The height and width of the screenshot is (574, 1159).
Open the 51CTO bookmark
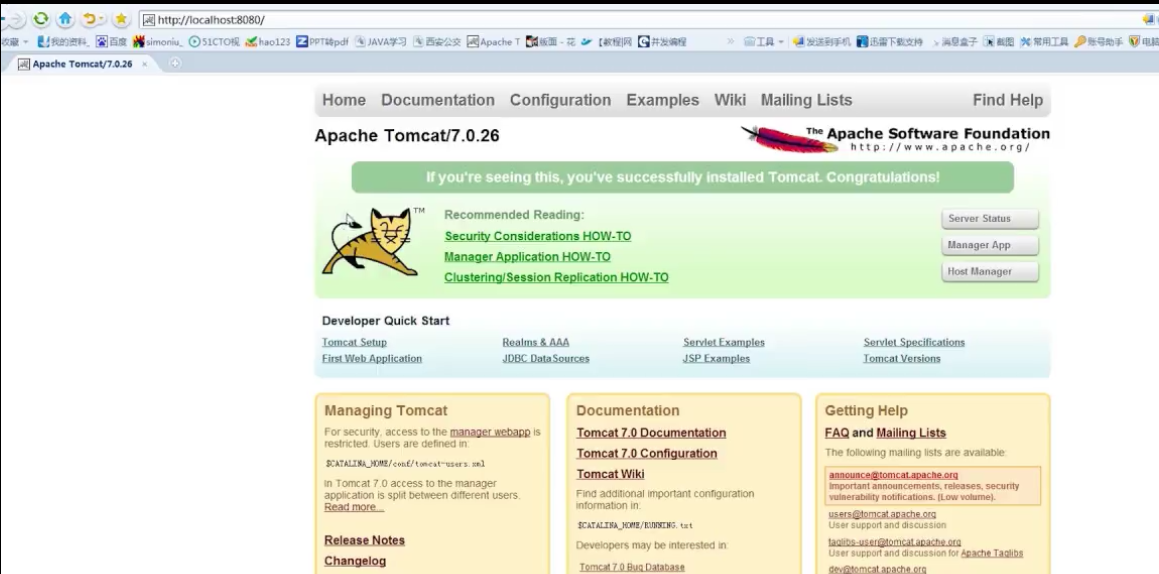[x=214, y=42]
